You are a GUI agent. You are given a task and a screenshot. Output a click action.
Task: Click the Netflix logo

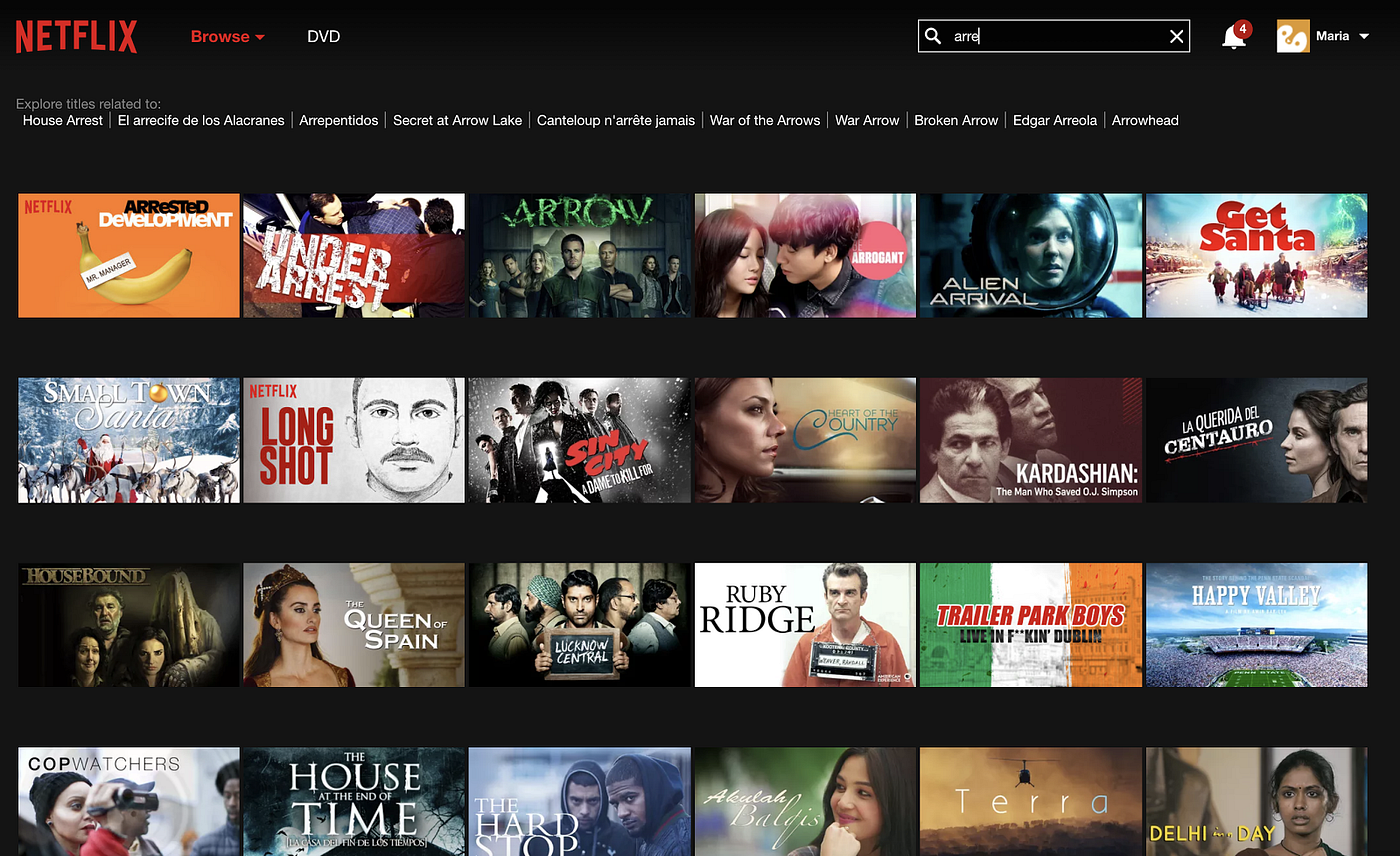[x=76, y=37]
